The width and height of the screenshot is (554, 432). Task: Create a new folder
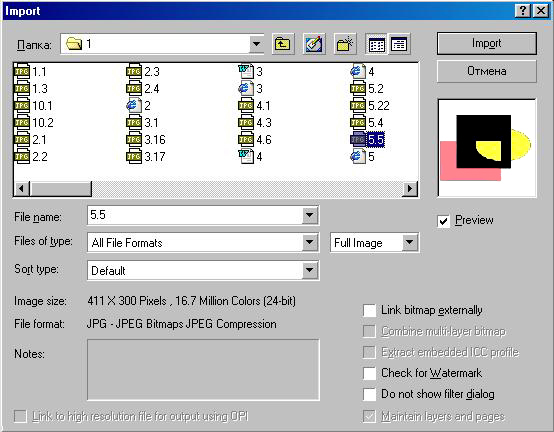(x=345, y=44)
